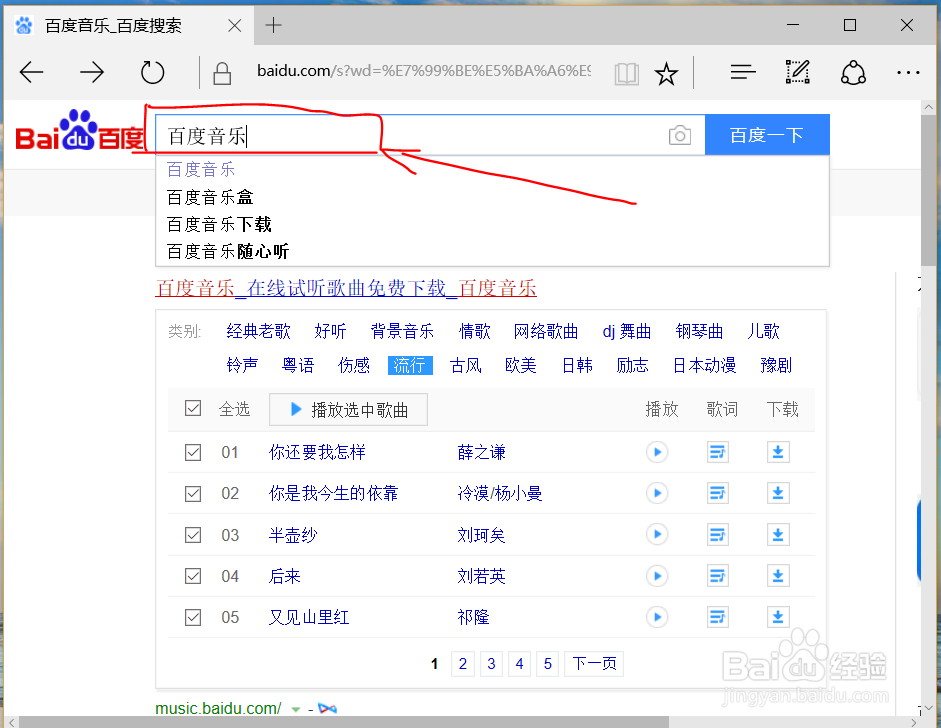The image size is (941, 728).
Task: Open artist 薛之谦 link
Action: (x=481, y=452)
